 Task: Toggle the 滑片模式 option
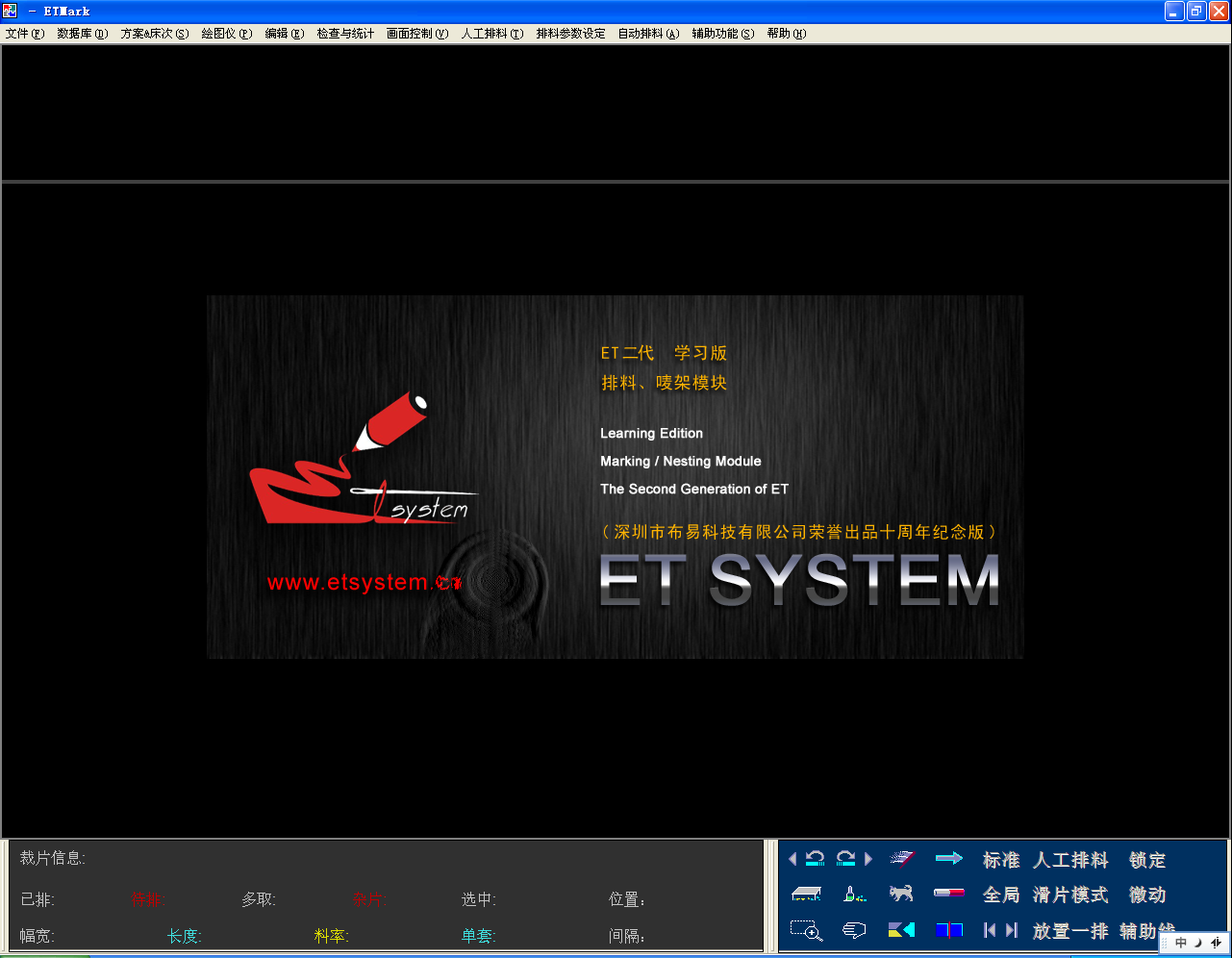[x=1070, y=895]
